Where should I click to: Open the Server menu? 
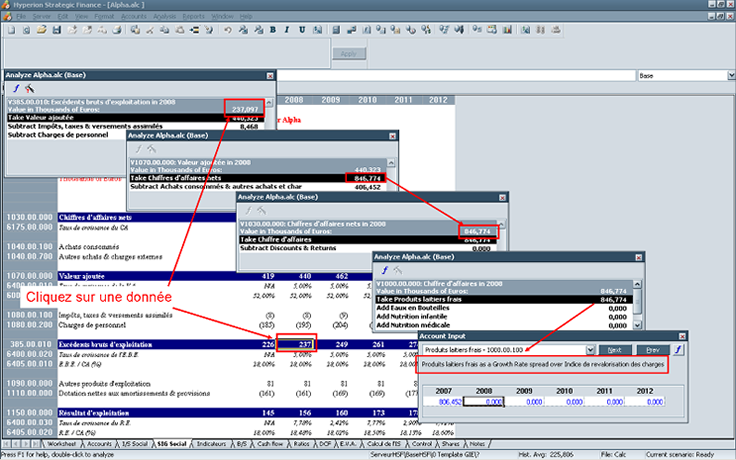pyautogui.click(x=42, y=16)
